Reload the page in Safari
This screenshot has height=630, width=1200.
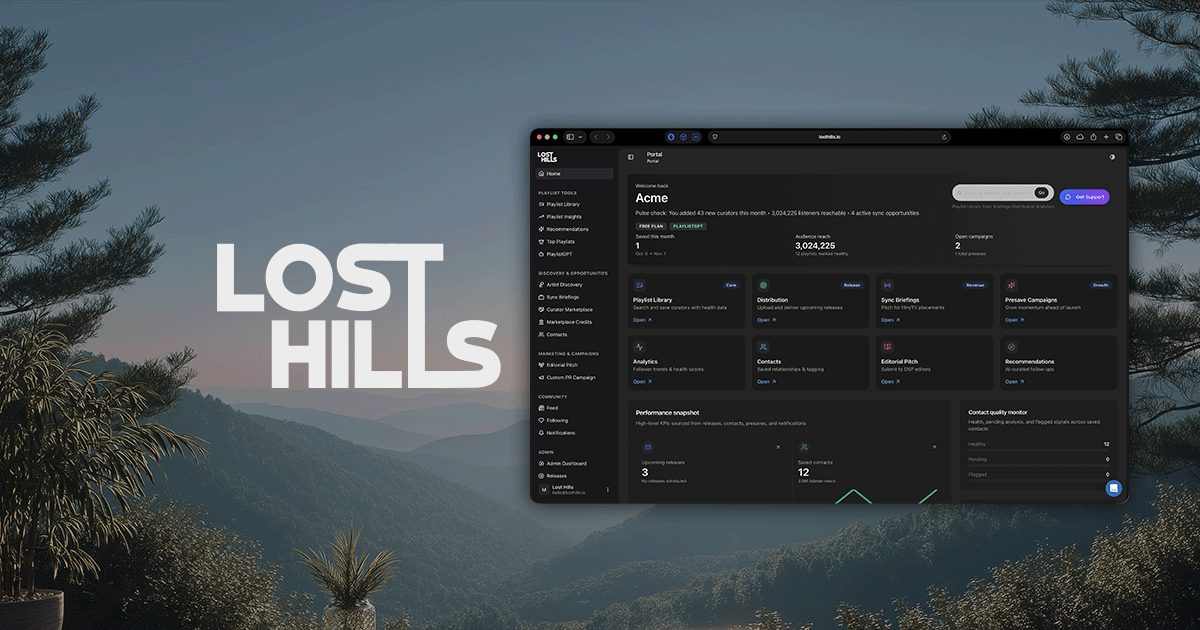pyautogui.click(x=944, y=137)
